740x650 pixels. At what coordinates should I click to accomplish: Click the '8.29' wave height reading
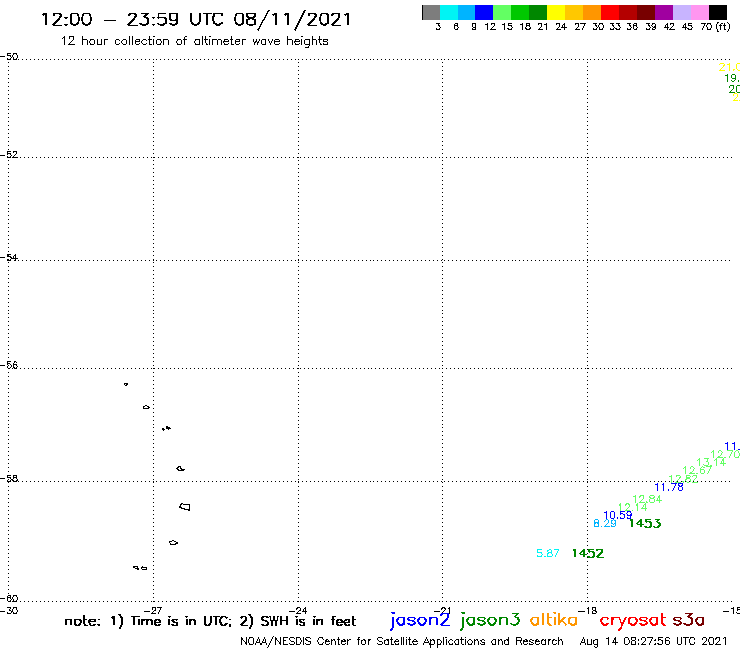[x=605, y=523]
